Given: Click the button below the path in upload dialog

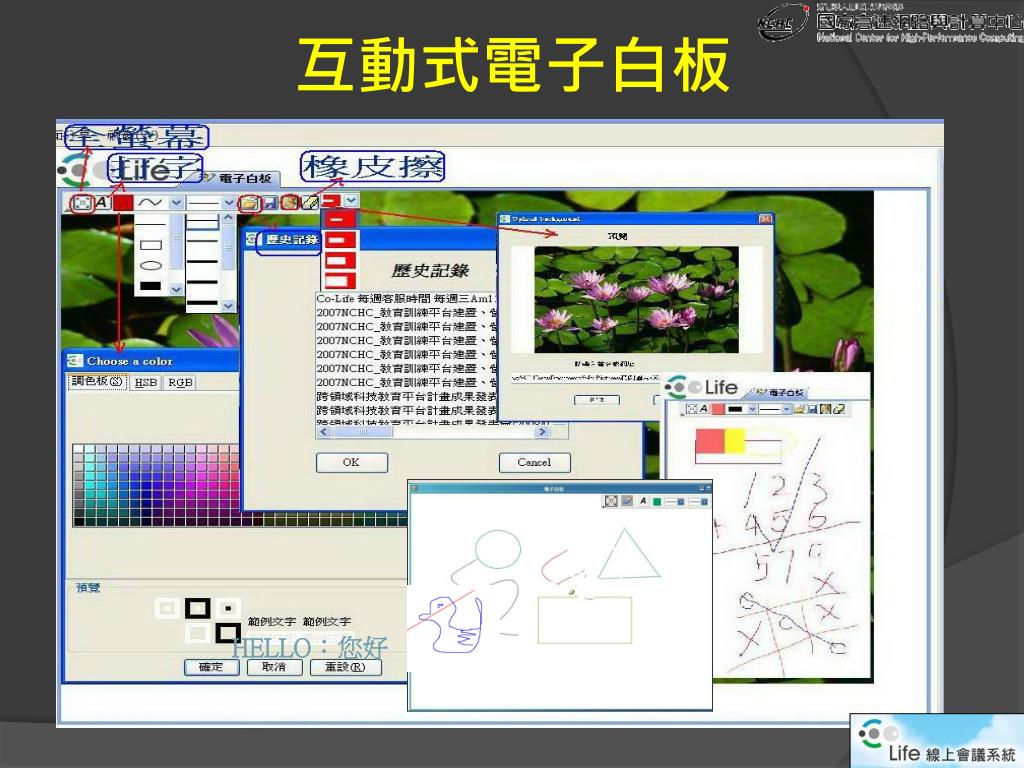Looking at the screenshot, I should (x=597, y=400).
